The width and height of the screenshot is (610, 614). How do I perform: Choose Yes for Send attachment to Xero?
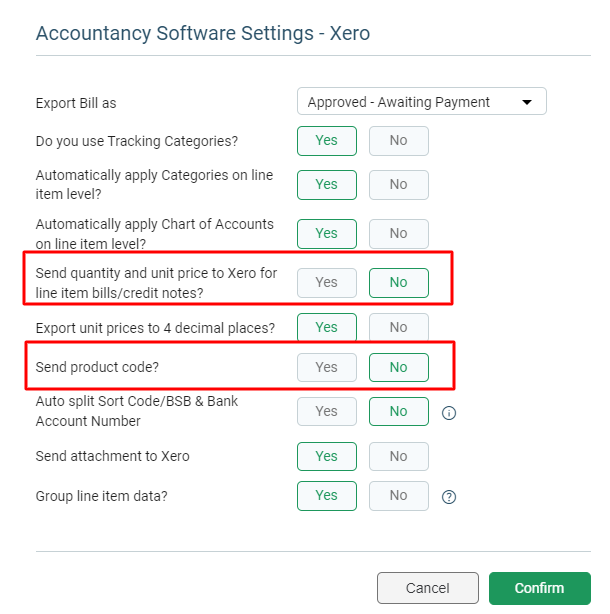pyautogui.click(x=327, y=457)
